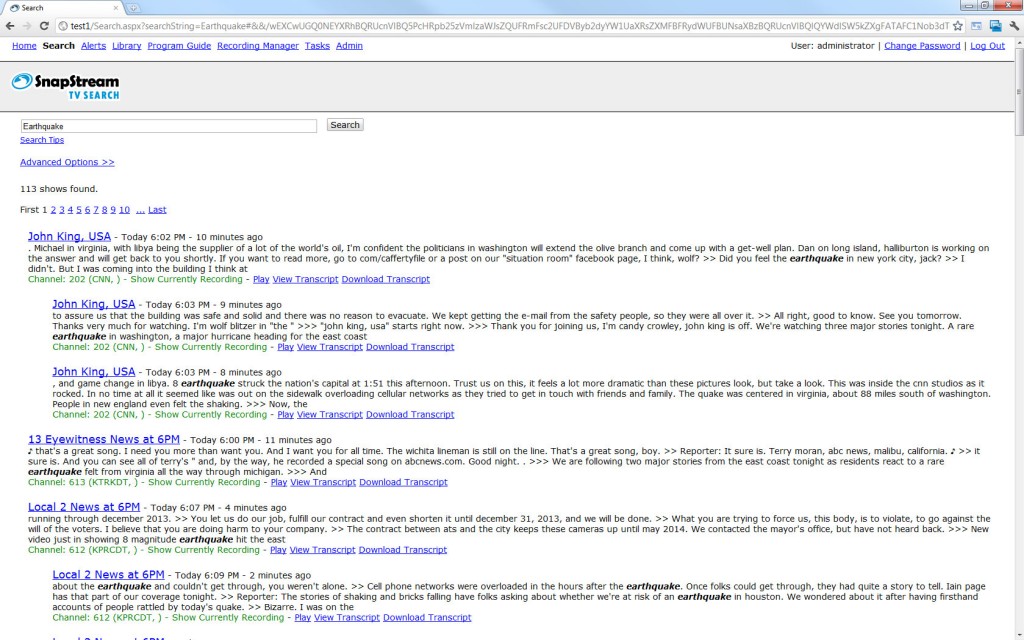Bookmark this page with the star icon
Viewport: 1024px width, 640px height.
coord(957,26)
